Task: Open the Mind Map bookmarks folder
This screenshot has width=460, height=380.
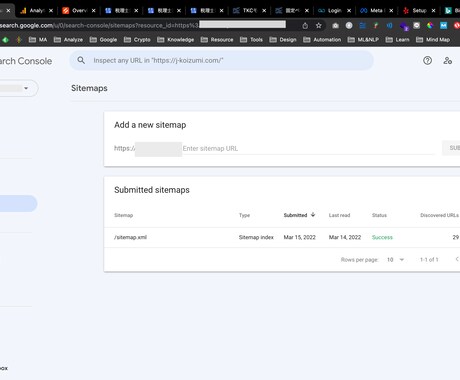Action: pyautogui.click(x=433, y=40)
